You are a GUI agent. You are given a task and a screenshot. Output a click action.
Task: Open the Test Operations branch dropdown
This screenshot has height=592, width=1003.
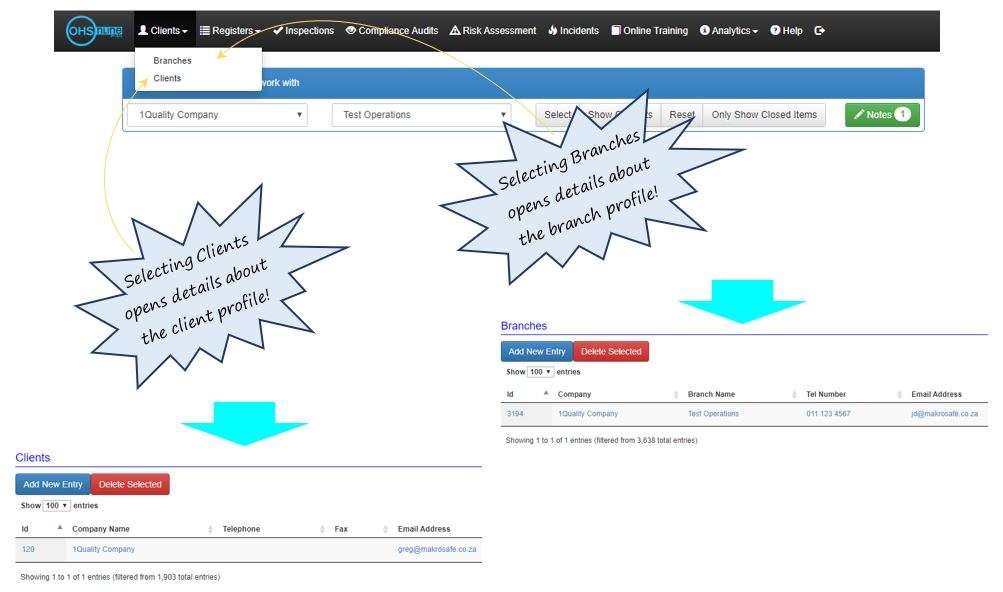[421, 115]
